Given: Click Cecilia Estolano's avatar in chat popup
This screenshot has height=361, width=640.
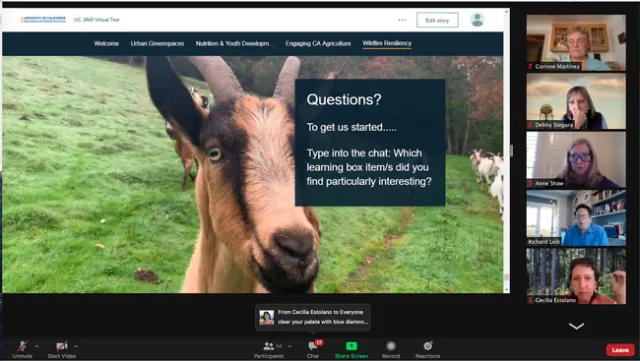Looking at the screenshot, I should click(267, 317).
